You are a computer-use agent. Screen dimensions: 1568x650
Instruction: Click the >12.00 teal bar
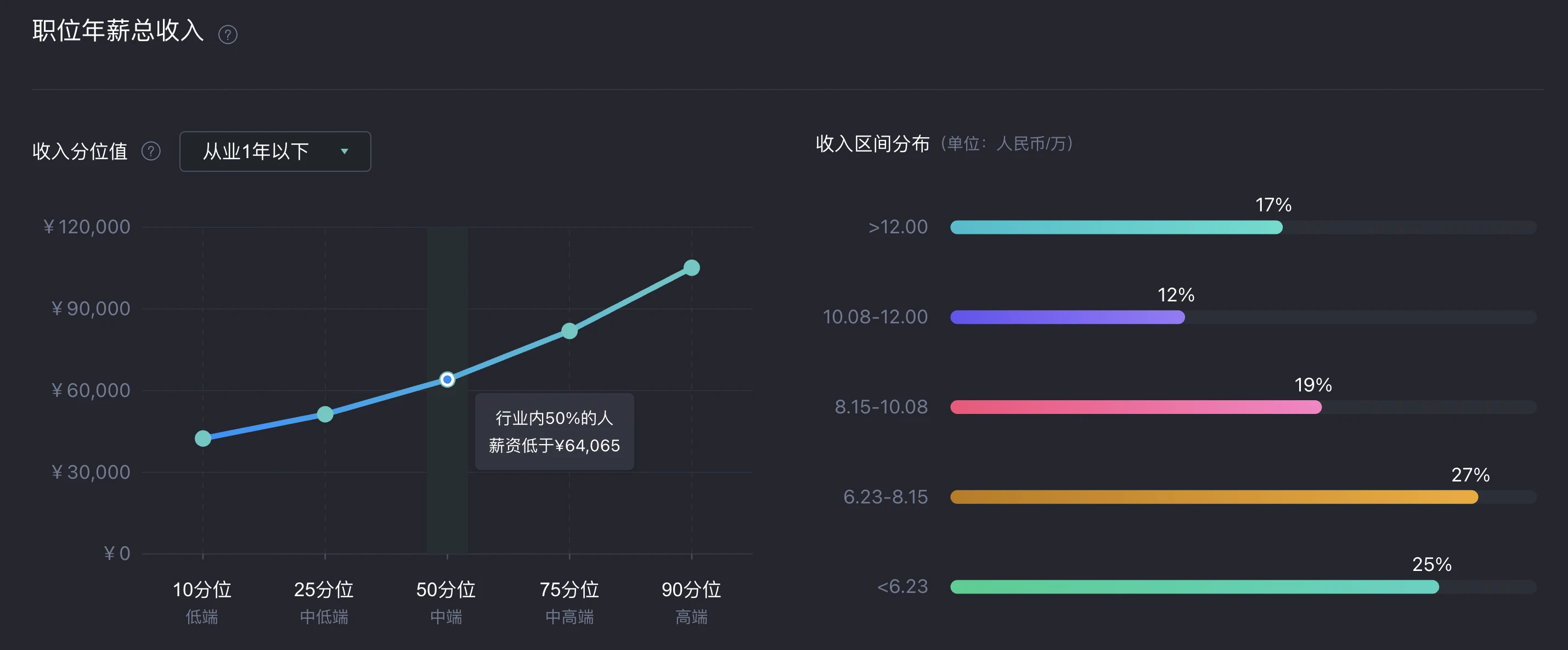1116,227
